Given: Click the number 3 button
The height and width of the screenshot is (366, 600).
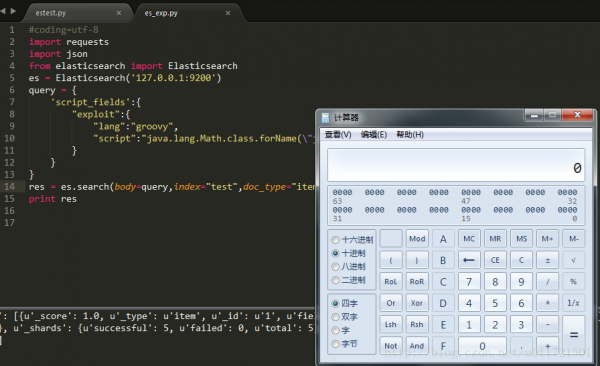Looking at the screenshot, I should tap(521, 325).
